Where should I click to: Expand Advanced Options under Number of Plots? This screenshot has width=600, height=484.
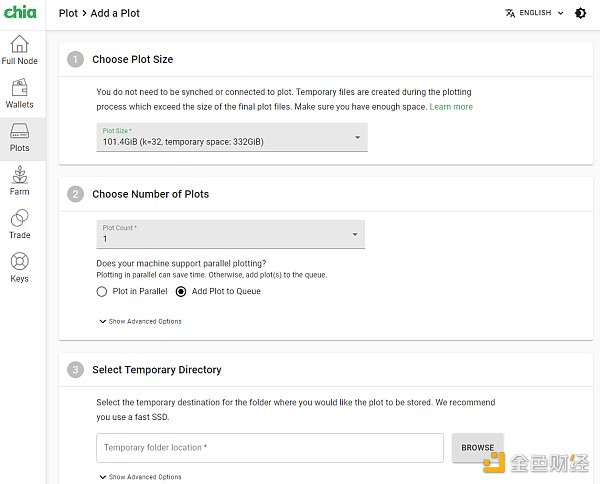pyautogui.click(x=140, y=321)
